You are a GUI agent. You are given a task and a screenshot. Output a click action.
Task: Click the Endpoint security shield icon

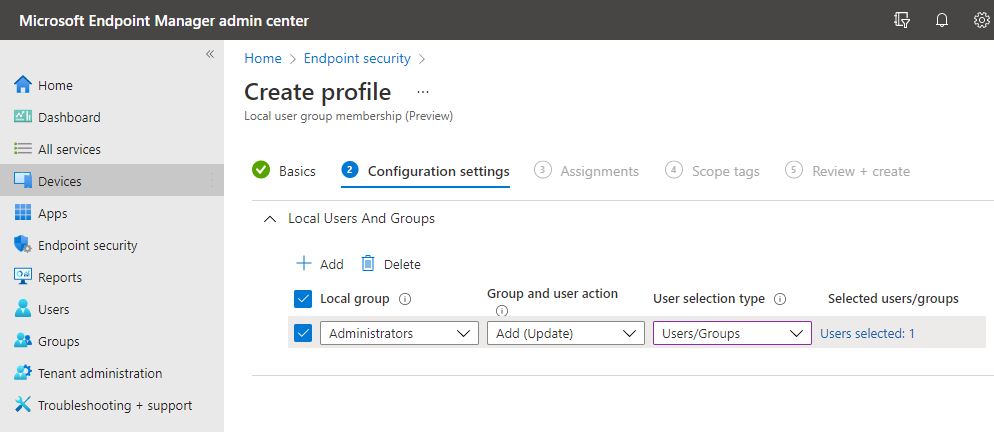coord(23,245)
